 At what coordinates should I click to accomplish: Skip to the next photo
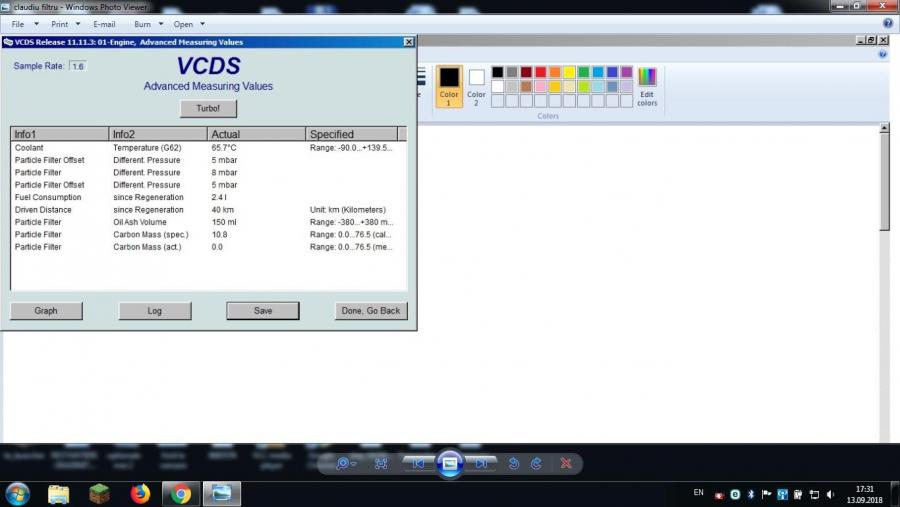click(x=482, y=463)
